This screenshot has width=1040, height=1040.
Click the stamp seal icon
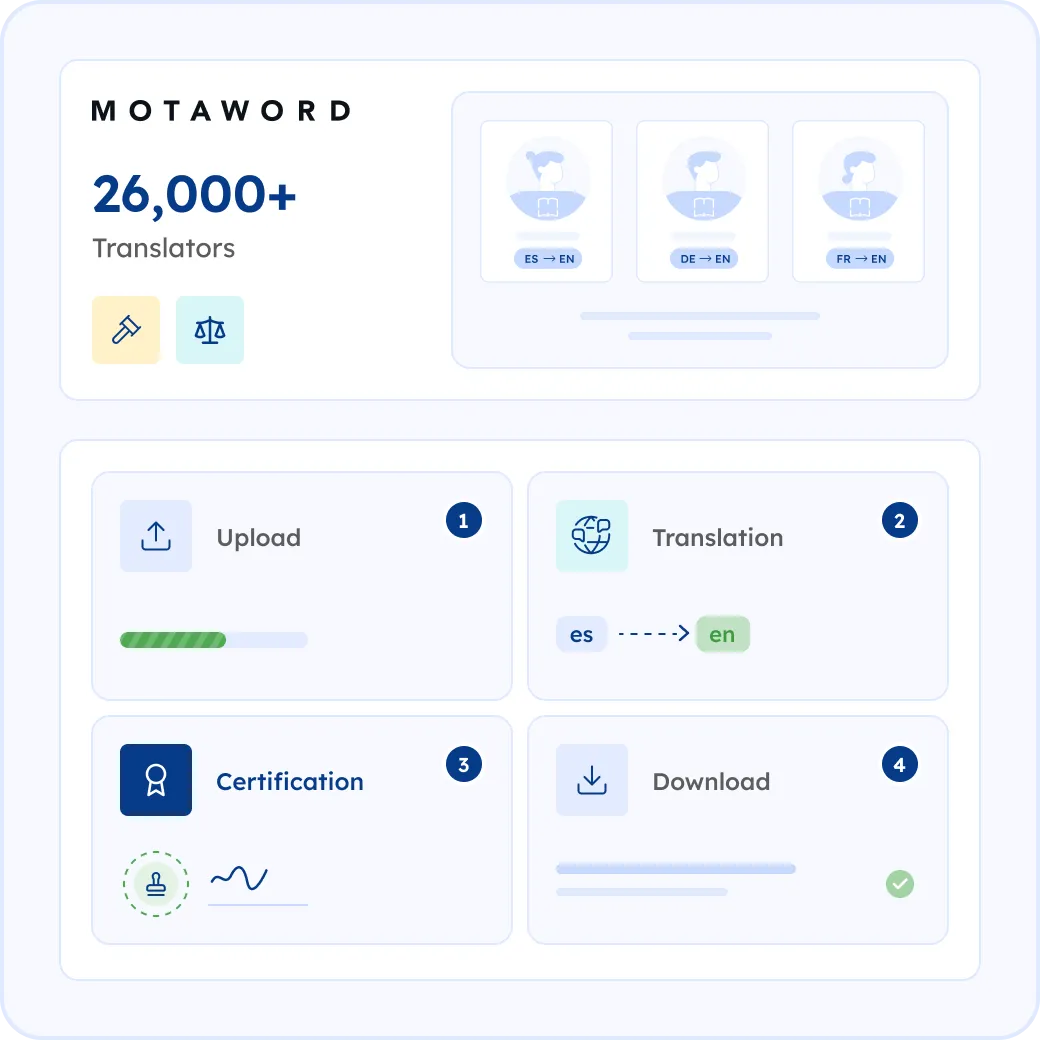click(156, 884)
